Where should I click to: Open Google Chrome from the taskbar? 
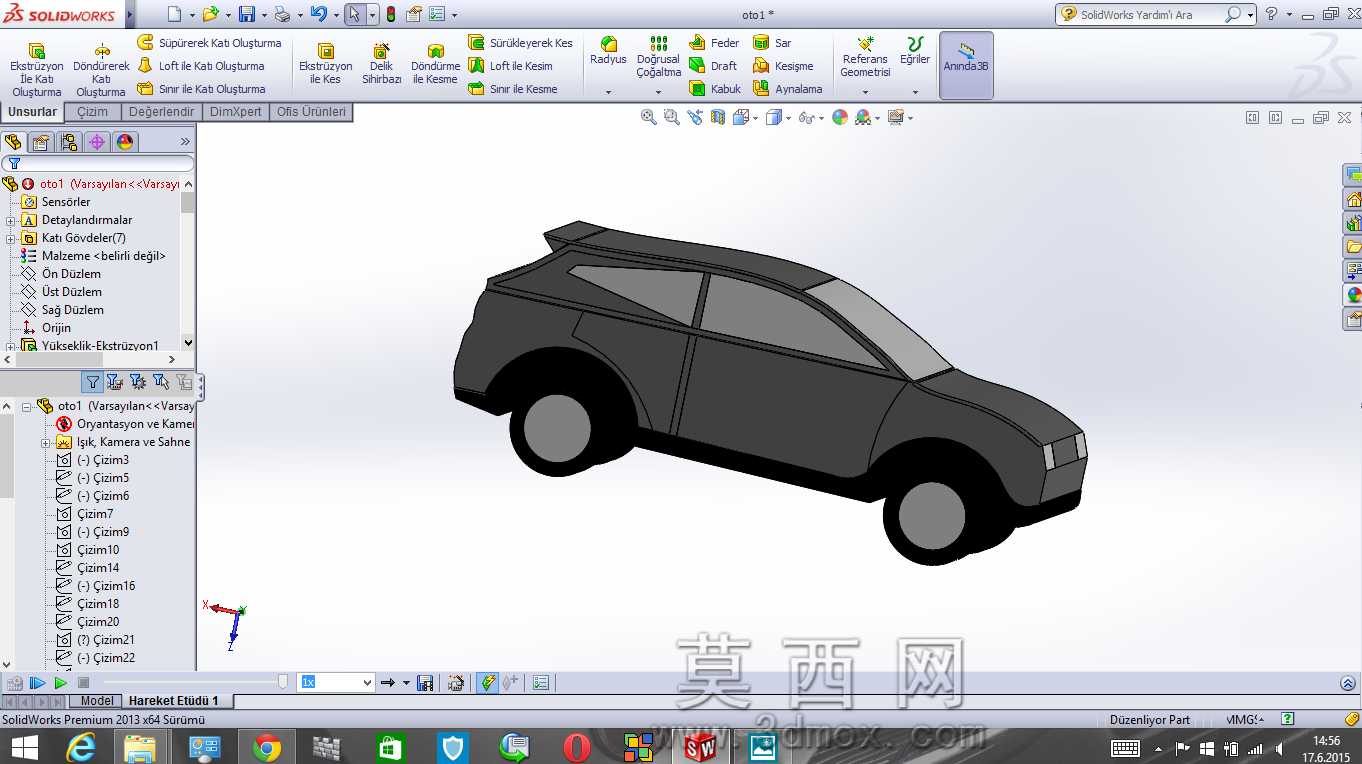[x=266, y=747]
